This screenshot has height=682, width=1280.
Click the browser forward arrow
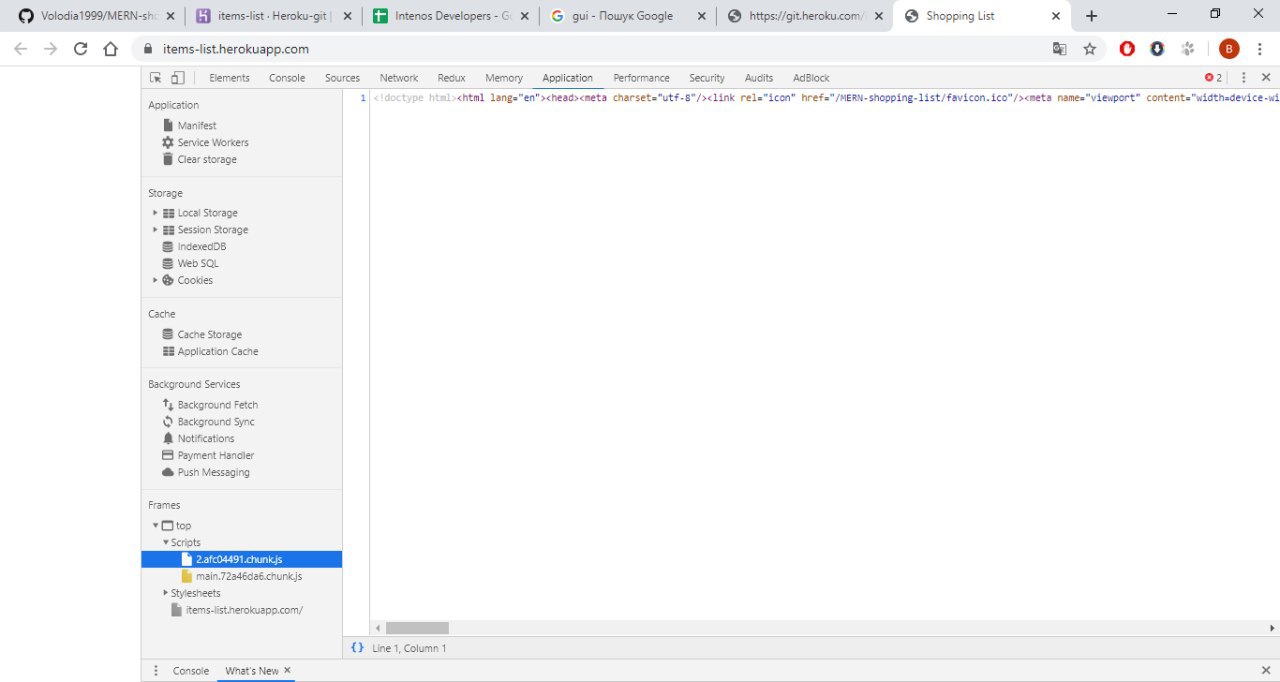point(51,49)
